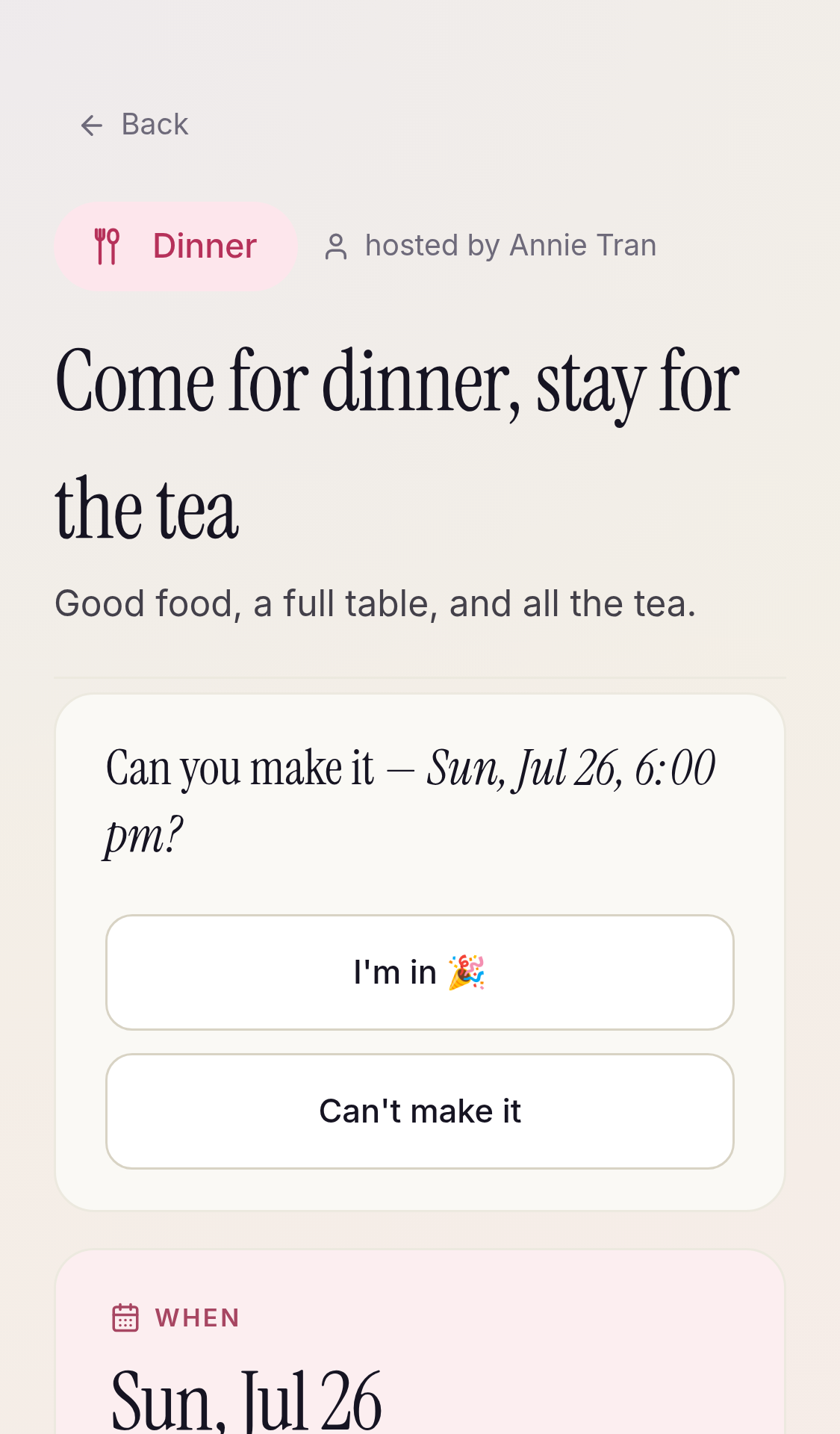The width and height of the screenshot is (840, 1434).
Task: Select the pink Dinner category badge
Action: 176,246
